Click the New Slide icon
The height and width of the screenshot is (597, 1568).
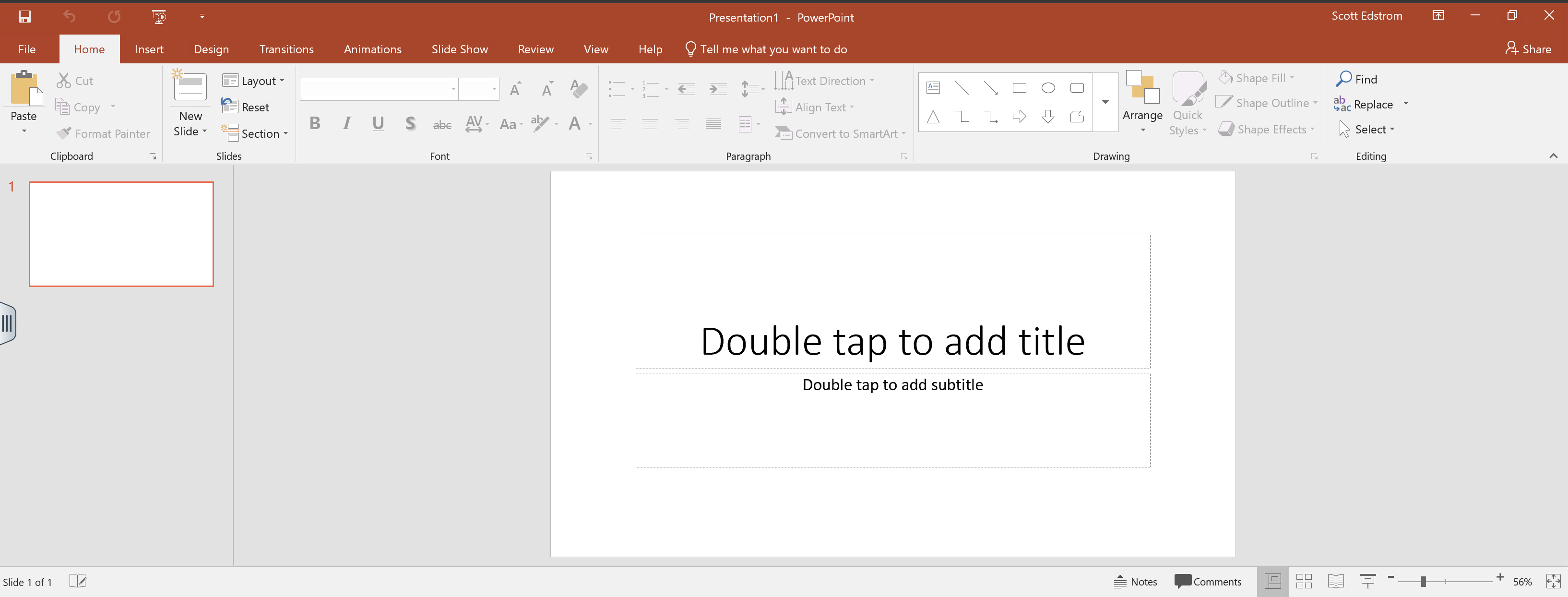pos(190,87)
